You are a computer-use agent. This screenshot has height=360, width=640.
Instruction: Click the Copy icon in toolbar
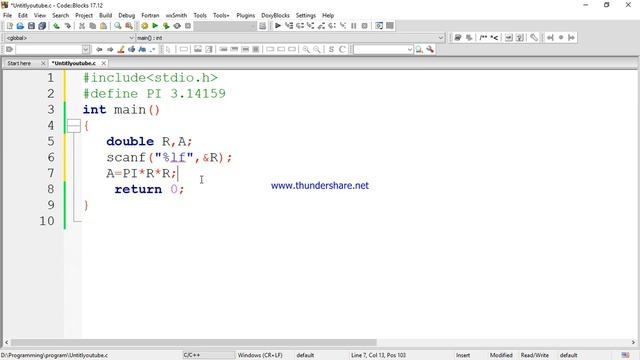93,26
